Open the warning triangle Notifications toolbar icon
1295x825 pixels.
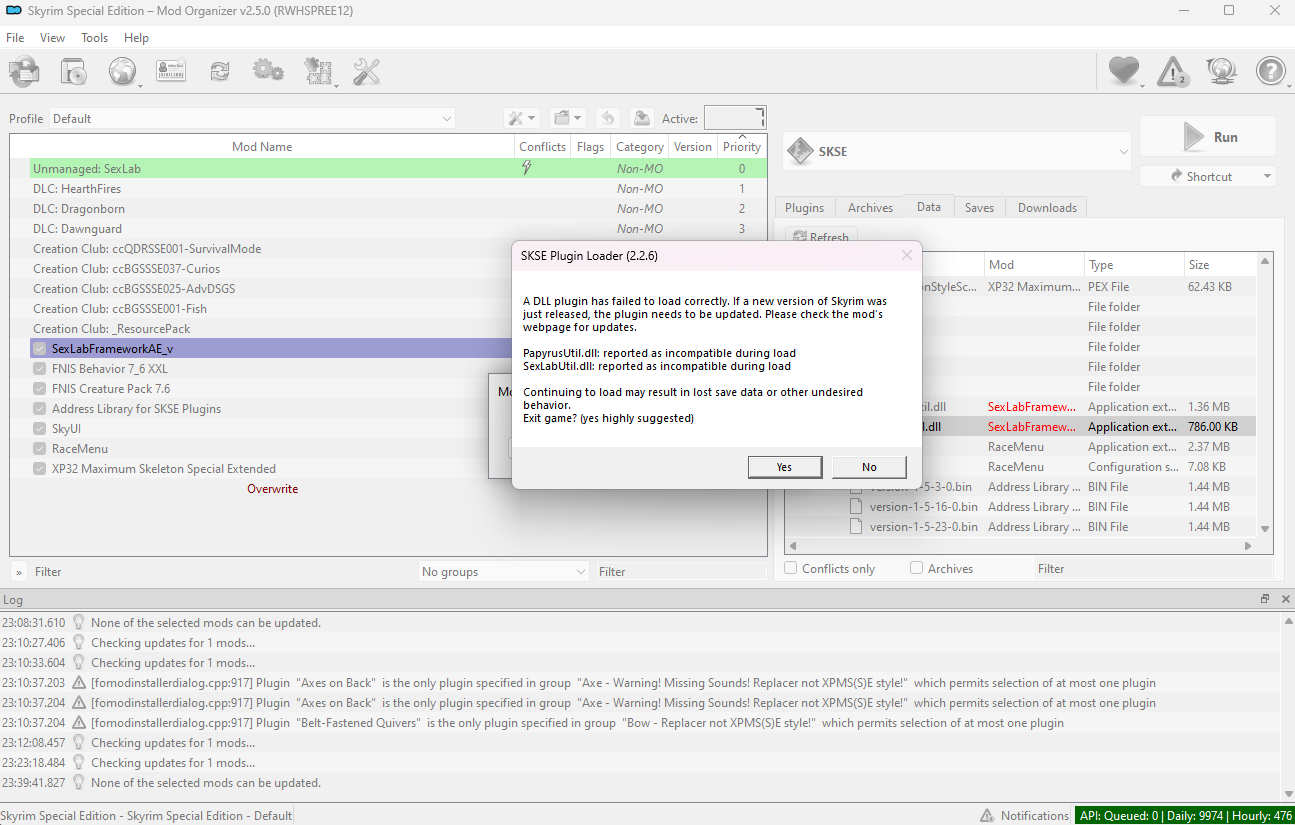1172,71
